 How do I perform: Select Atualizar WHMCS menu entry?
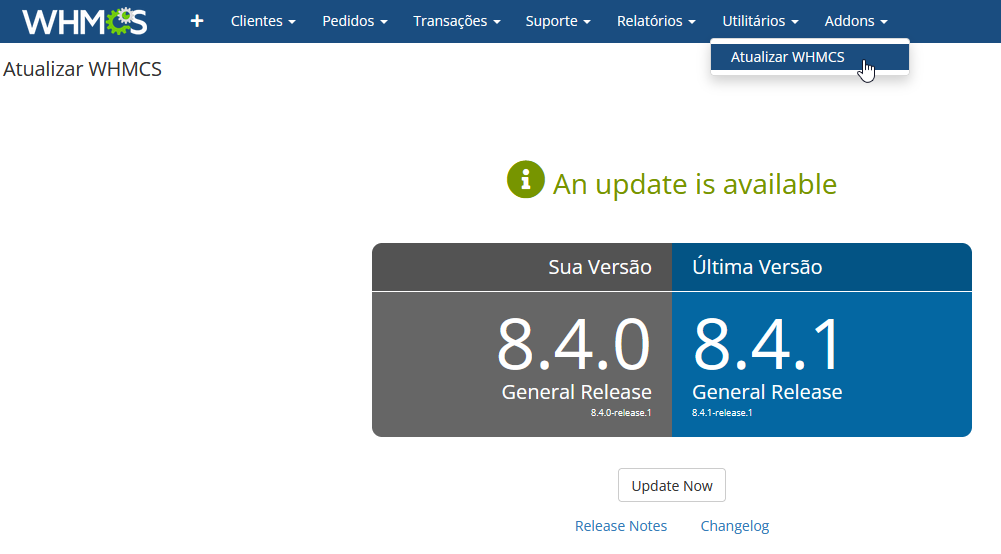click(x=809, y=57)
